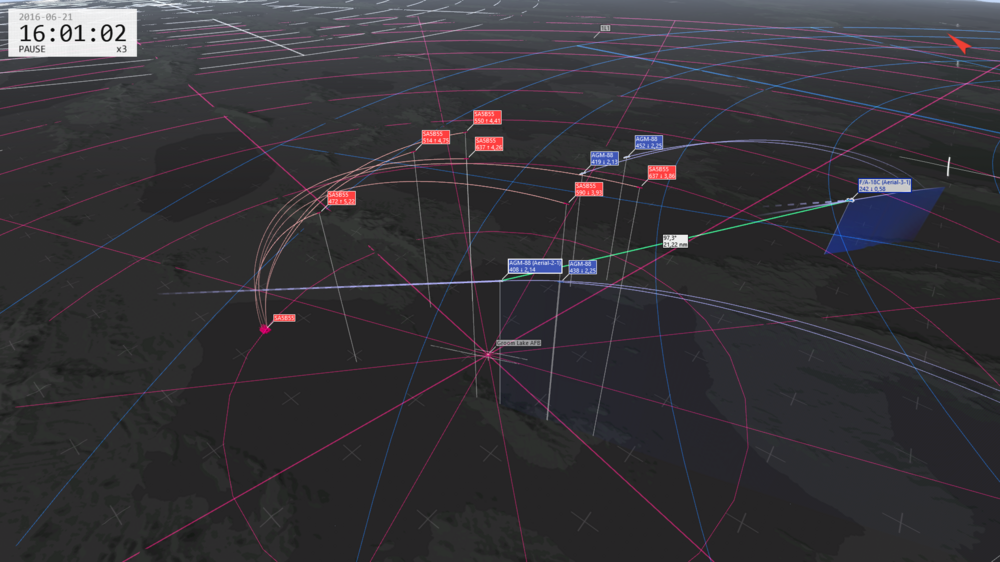Click SA5B55 label reading 514 ↑ 4,75

[x=436, y=137]
